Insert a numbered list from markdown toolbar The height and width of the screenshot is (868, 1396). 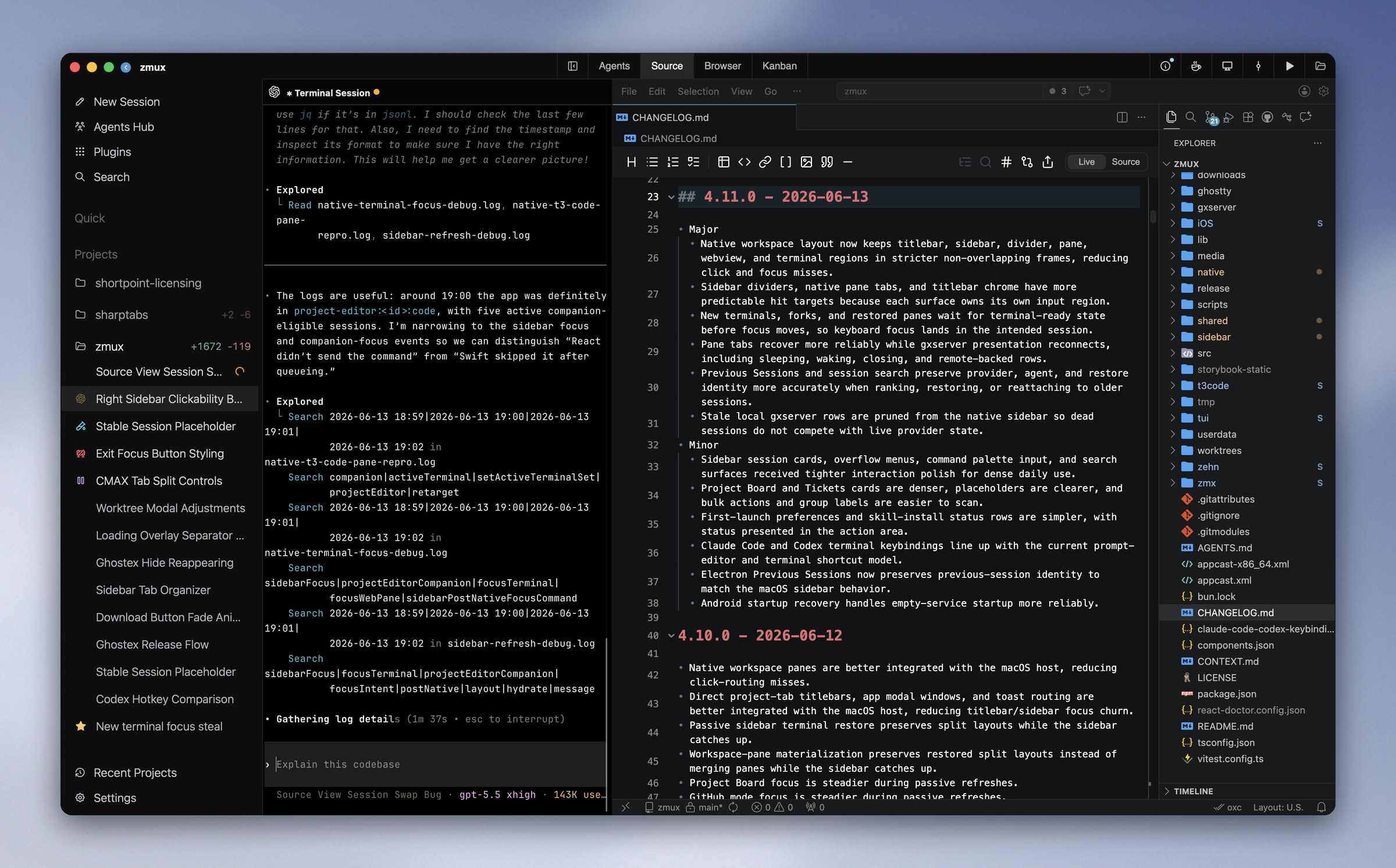tap(673, 162)
